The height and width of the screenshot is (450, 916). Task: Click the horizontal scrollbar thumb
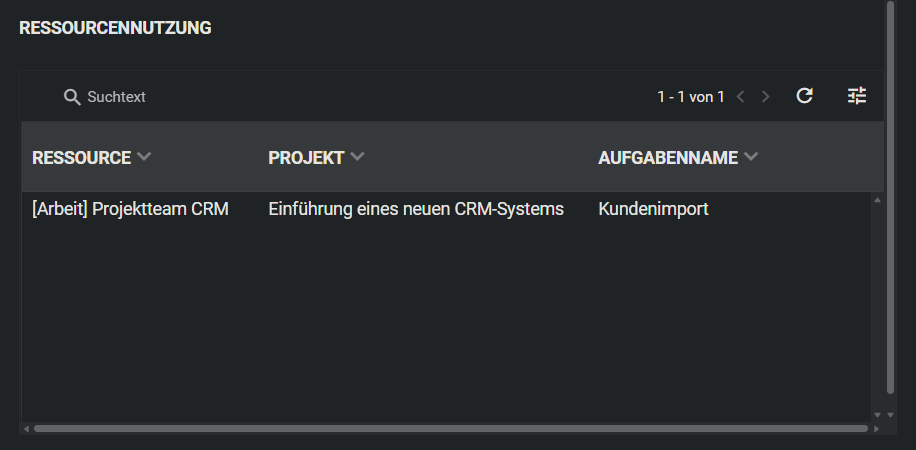click(450, 429)
